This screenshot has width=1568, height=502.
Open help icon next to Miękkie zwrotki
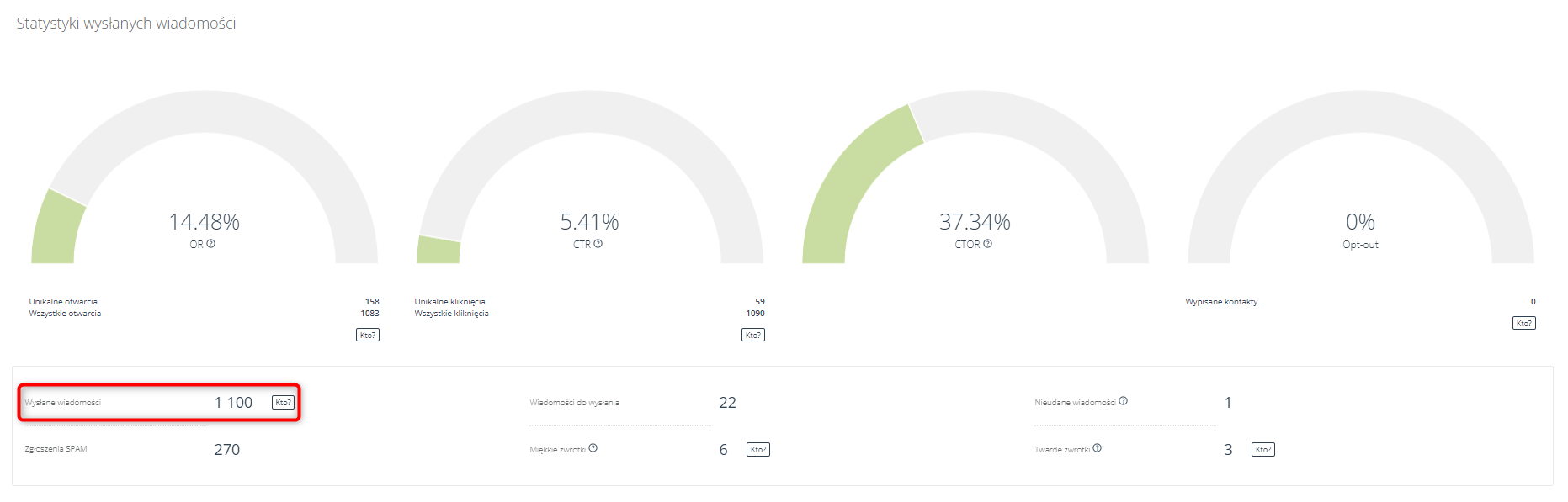click(593, 448)
